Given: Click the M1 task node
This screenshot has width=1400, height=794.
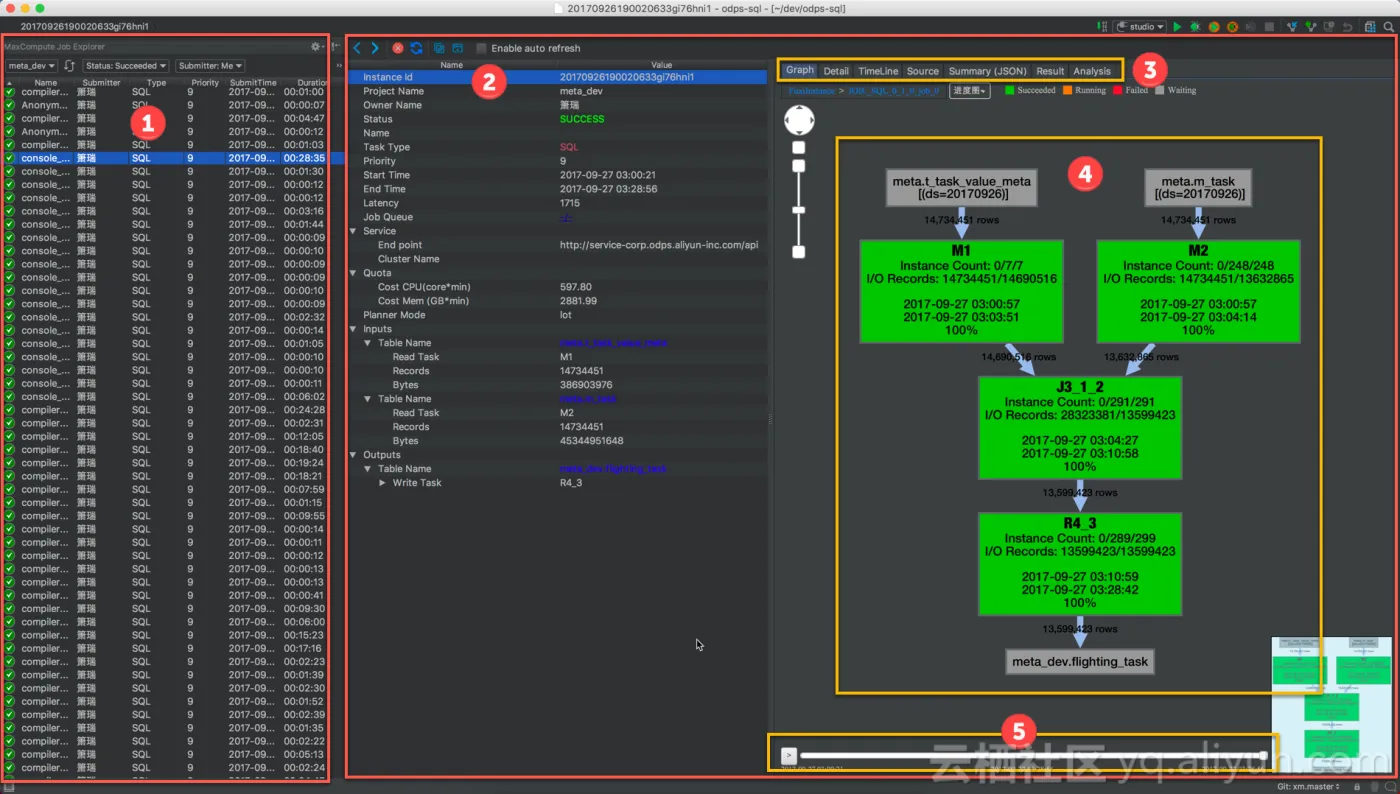Looking at the screenshot, I should (961, 291).
